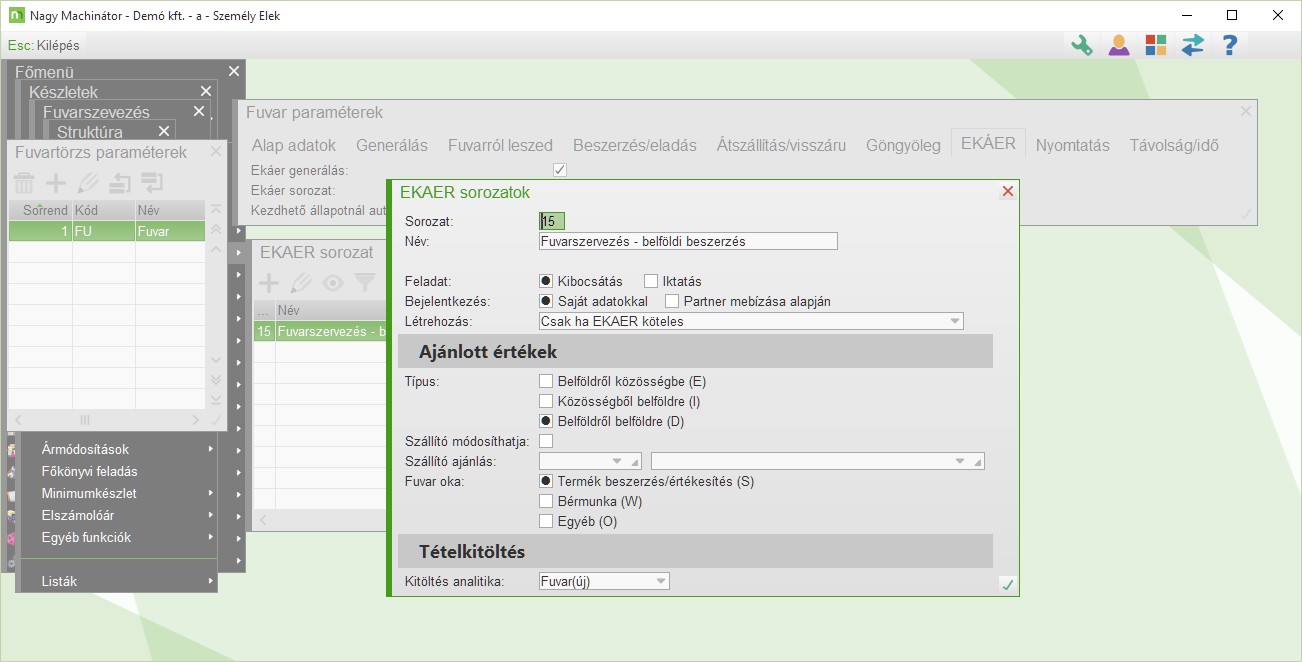This screenshot has width=1302, height=662.
Task: Add new entry with plus in EKAER sorozat panel
Action: [269, 283]
